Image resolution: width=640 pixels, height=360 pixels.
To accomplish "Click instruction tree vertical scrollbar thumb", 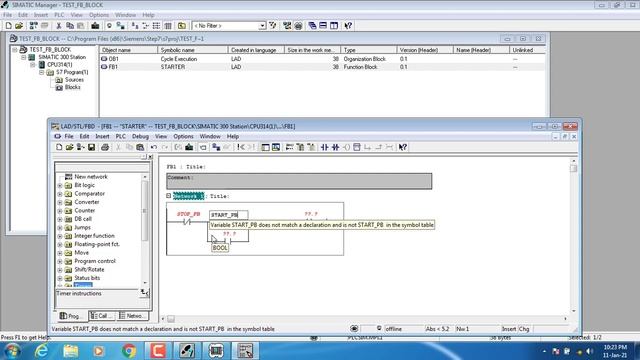I will [144, 211].
